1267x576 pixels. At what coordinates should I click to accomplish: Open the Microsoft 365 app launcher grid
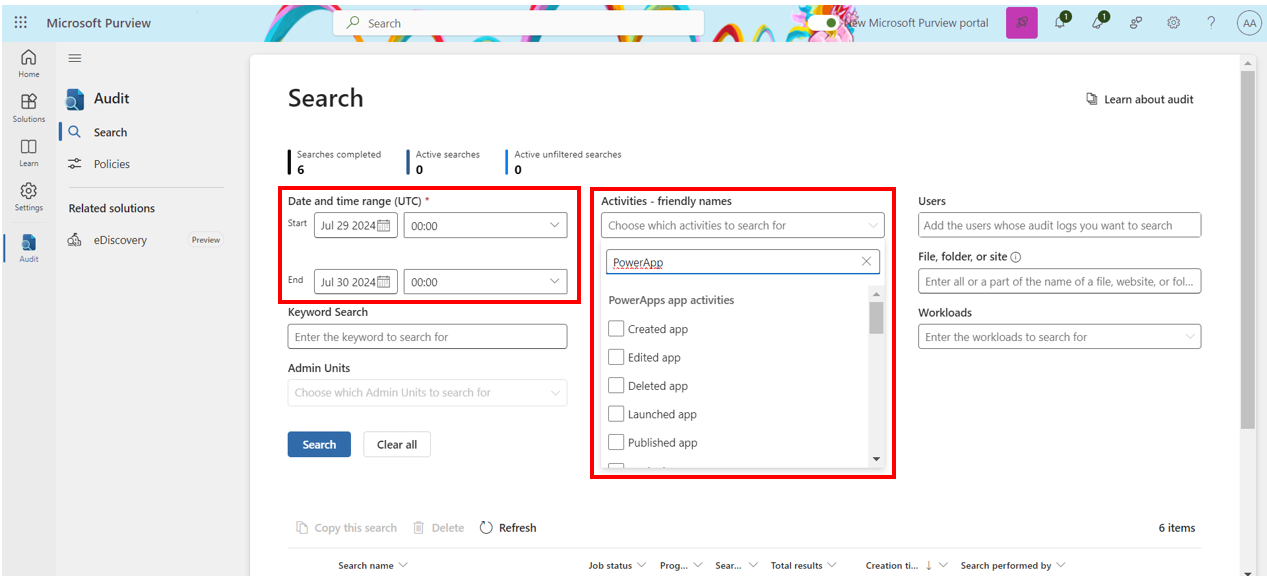20,22
